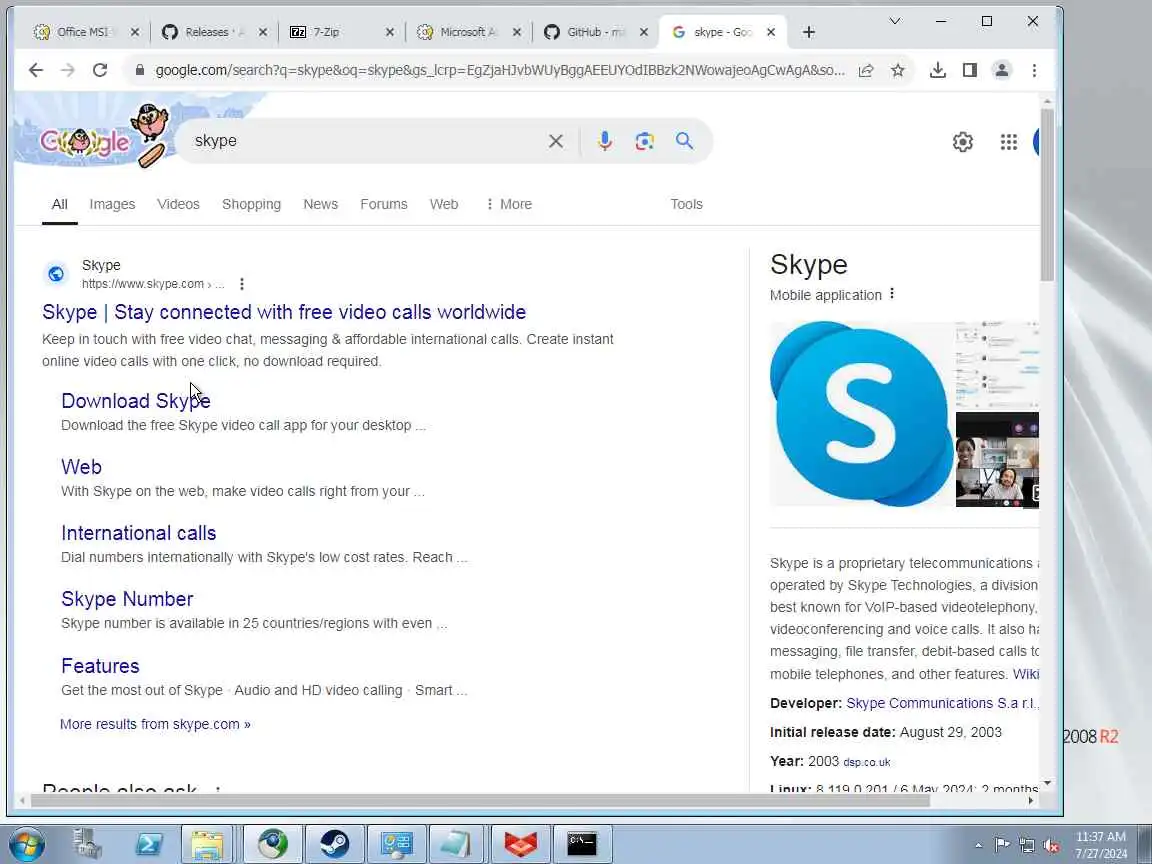Clear the skype search query
The height and width of the screenshot is (864, 1152).
(556, 141)
